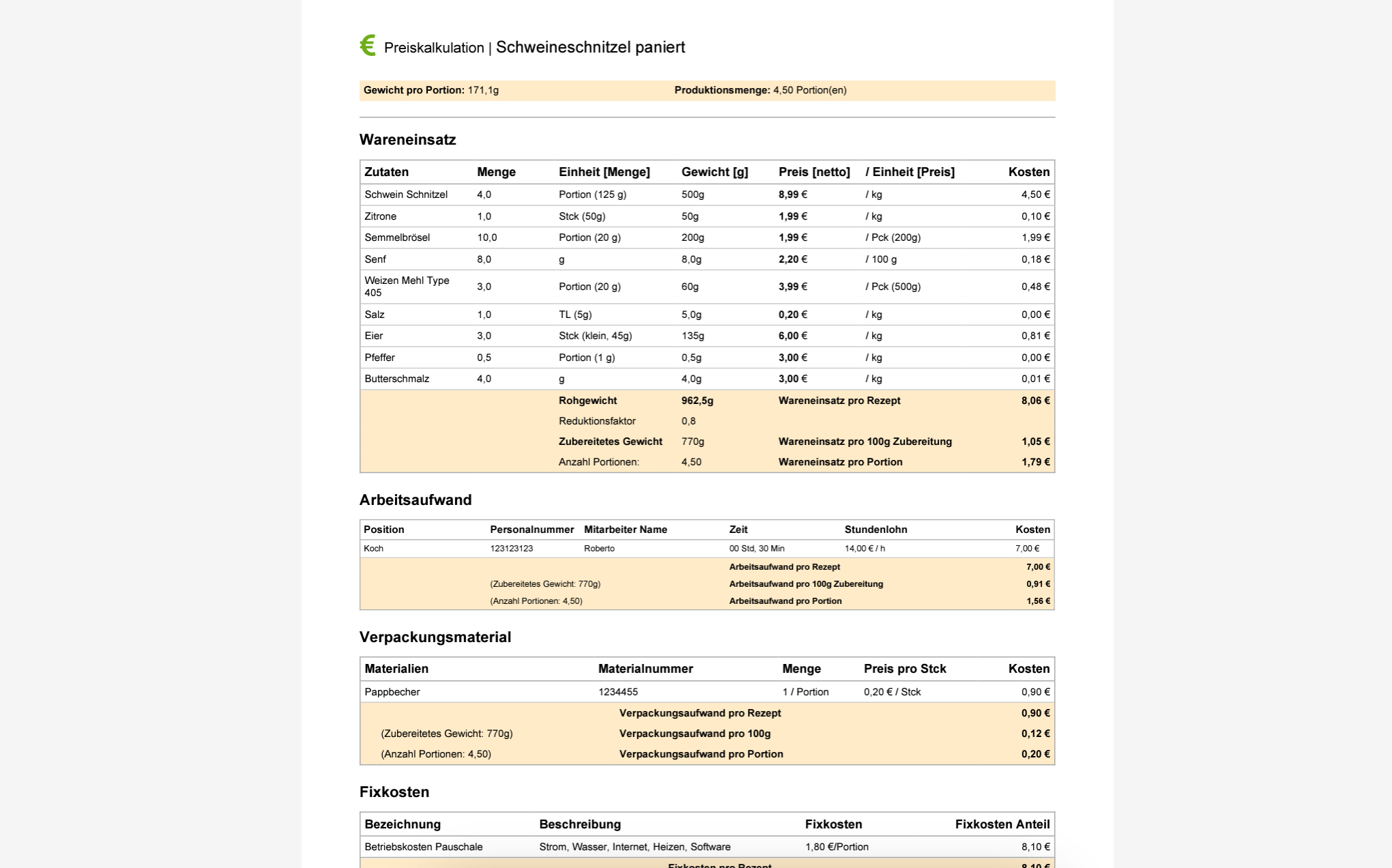Click the 'Fixkosten' section heading
This screenshot has height=868, width=1392.
394,792
